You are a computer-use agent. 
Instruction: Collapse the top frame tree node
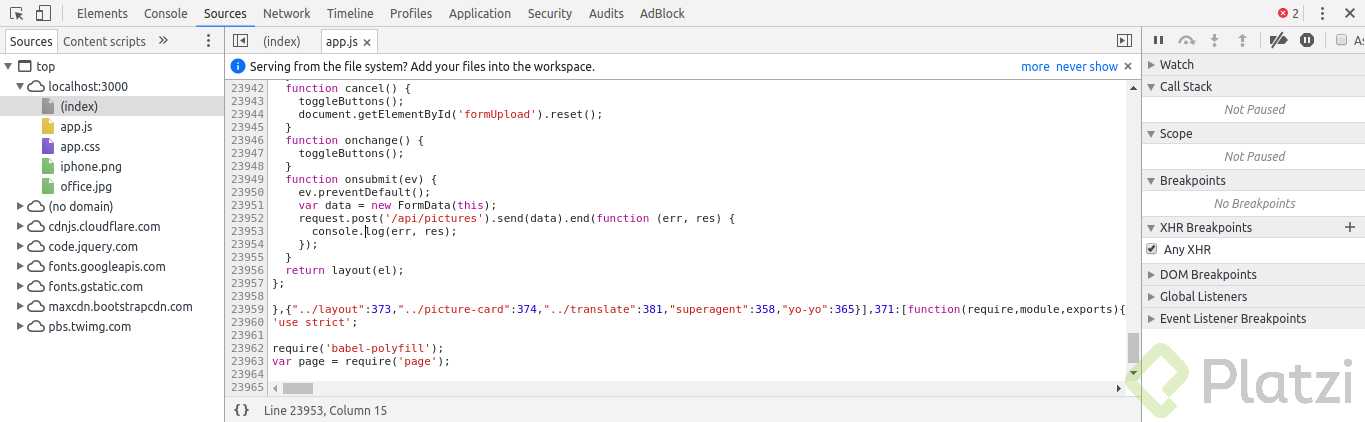pyautogui.click(x=9, y=66)
